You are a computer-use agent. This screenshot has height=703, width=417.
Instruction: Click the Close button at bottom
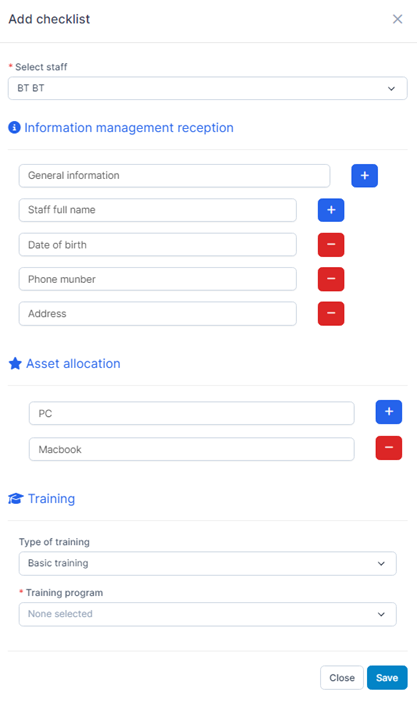click(x=342, y=677)
